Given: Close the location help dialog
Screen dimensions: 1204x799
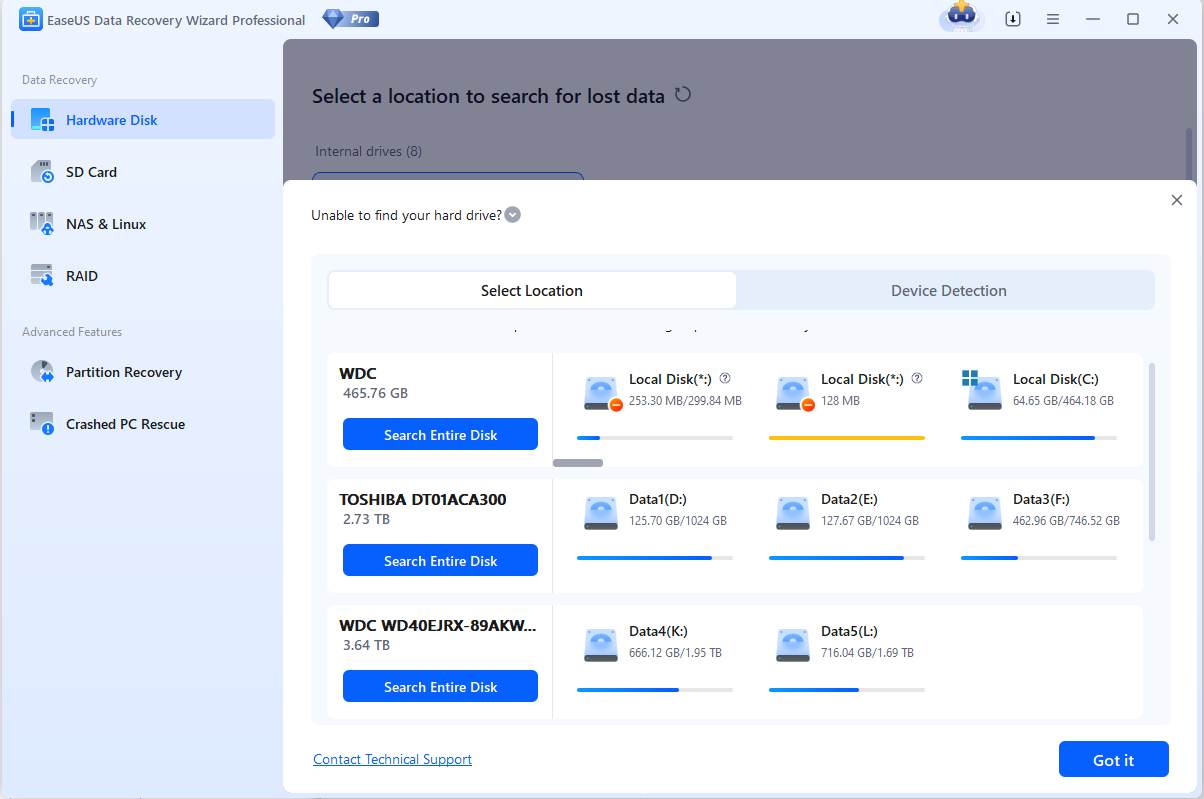Looking at the screenshot, I should 1176,200.
